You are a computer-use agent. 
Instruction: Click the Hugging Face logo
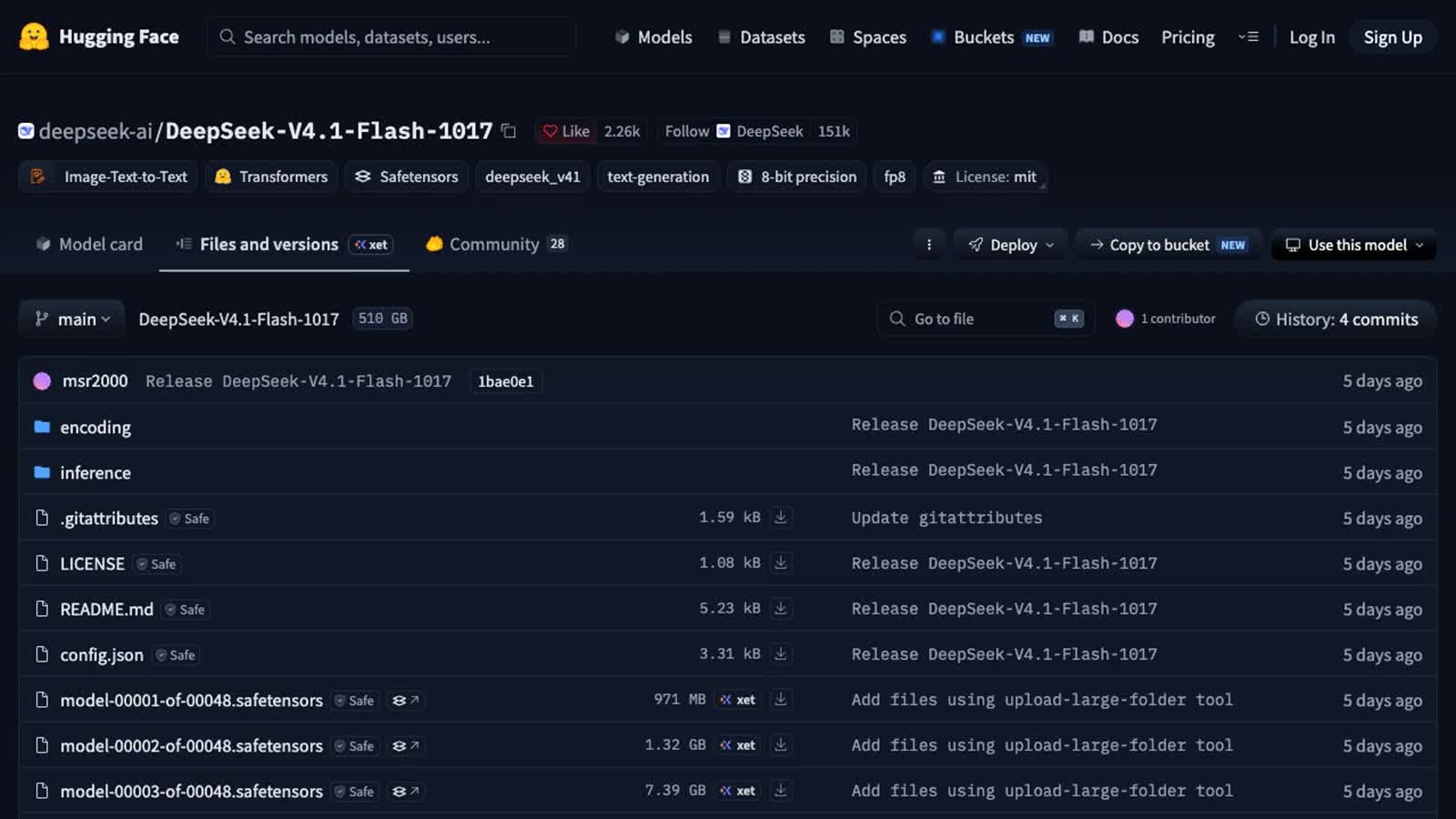point(98,36)
